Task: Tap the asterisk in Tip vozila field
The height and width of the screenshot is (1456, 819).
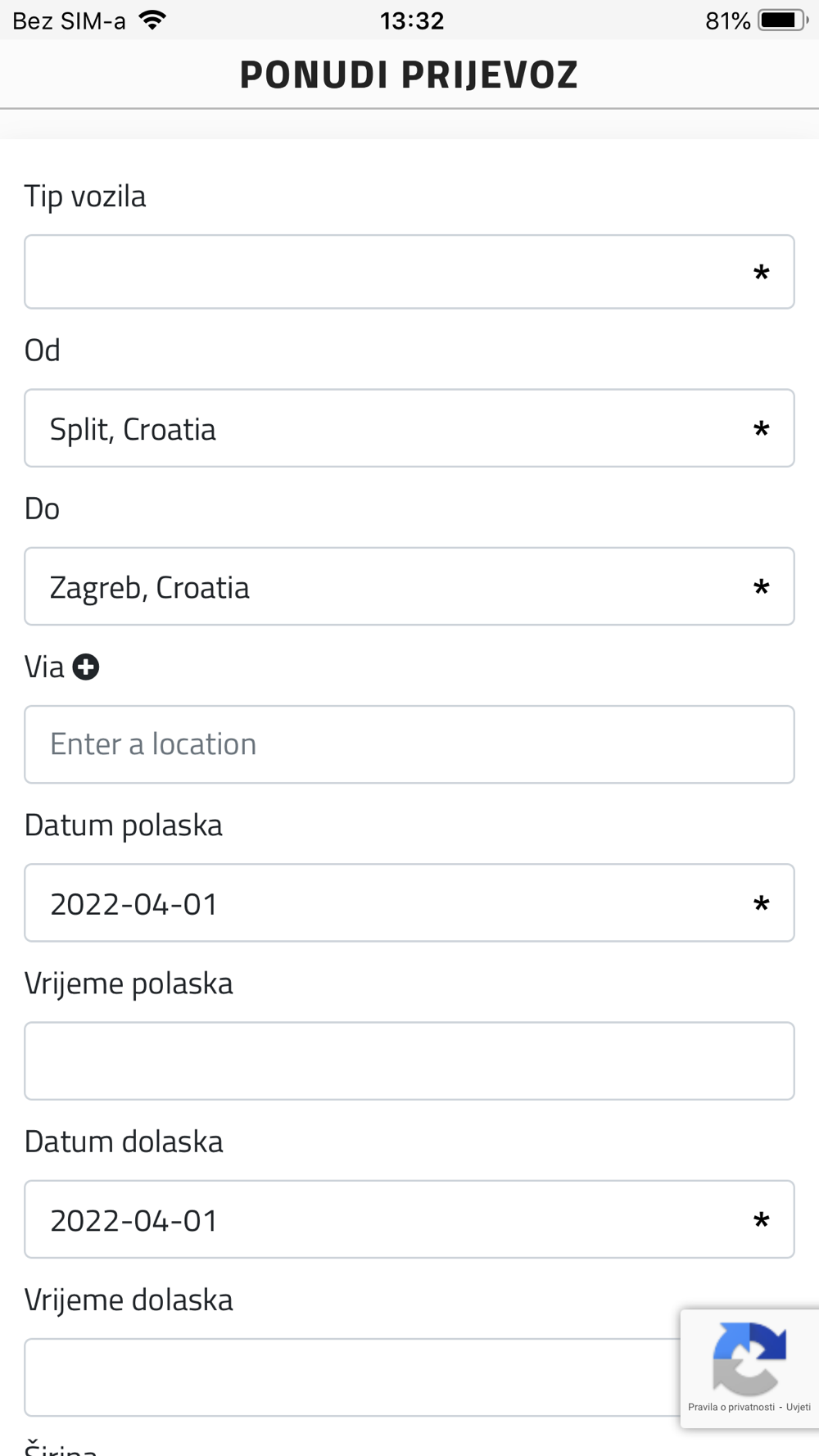Action: click(761, 274)
